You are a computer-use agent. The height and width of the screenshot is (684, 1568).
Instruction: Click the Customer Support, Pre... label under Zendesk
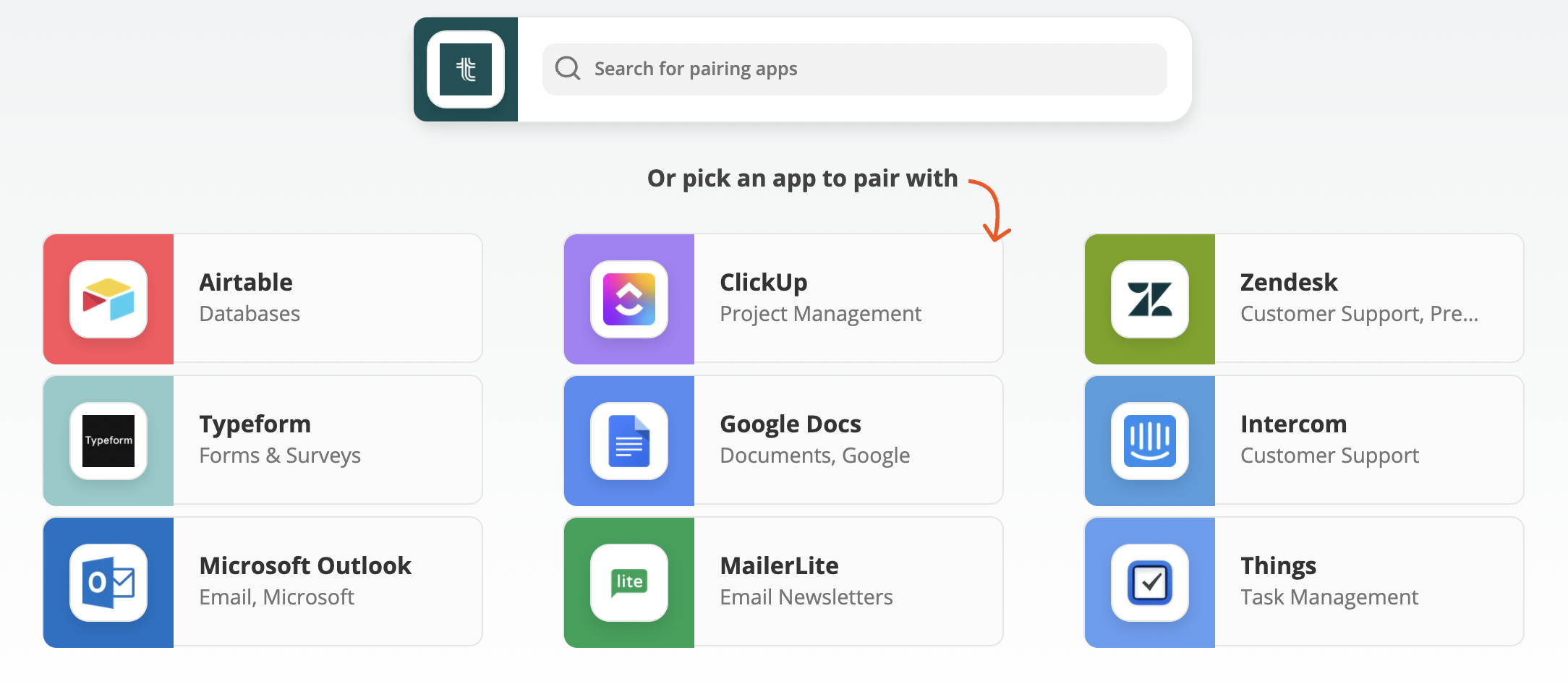point(1360,315)
